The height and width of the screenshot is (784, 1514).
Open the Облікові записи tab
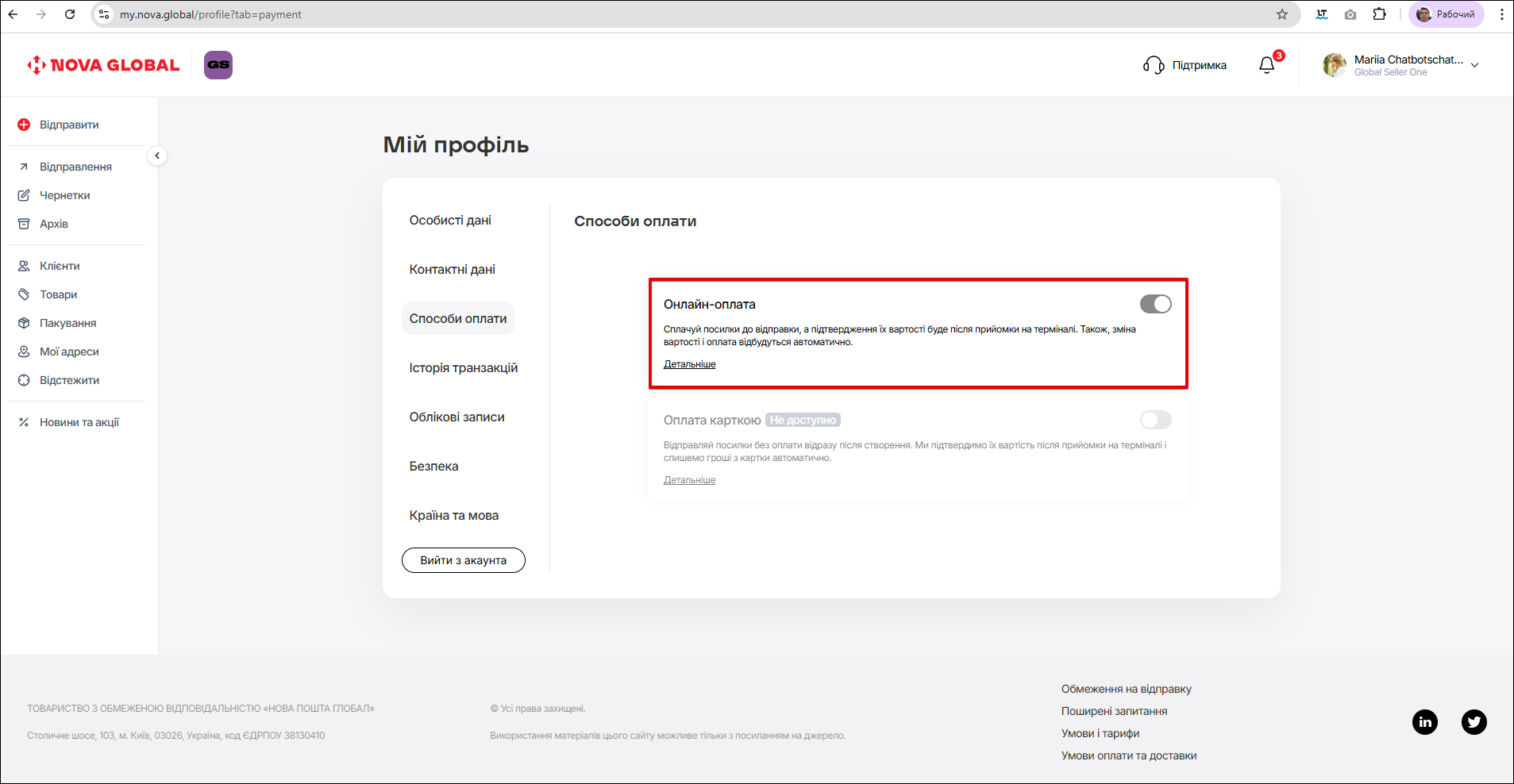[x=457, y=417]
